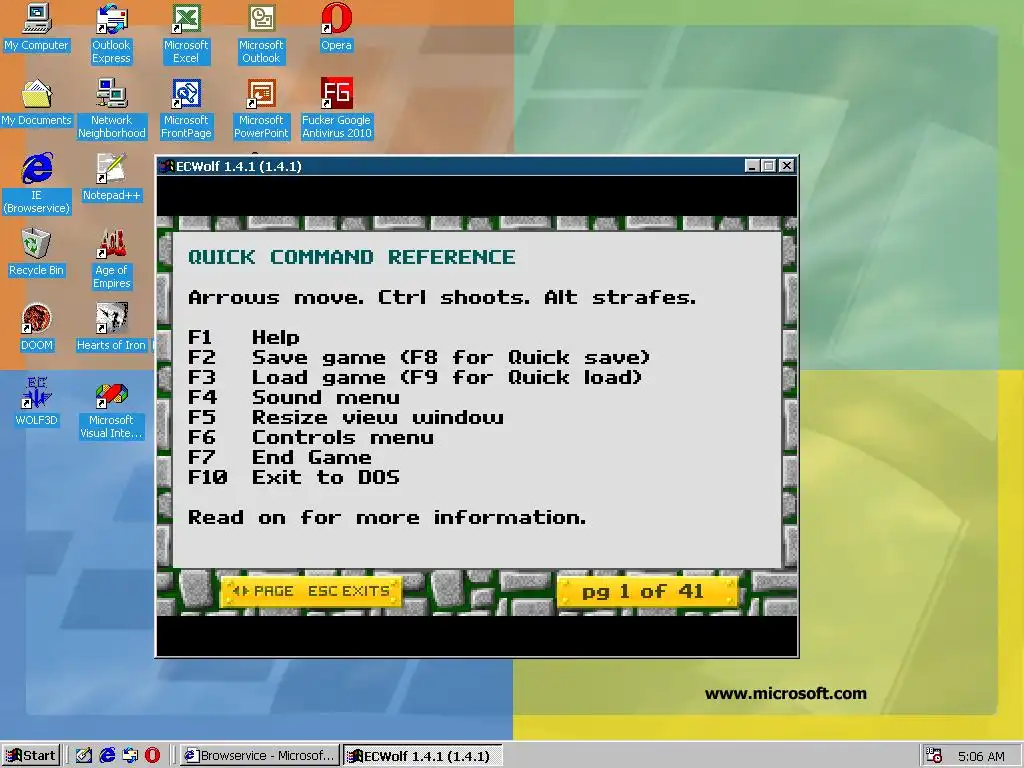This screenshot has height=768, width=1024.
Task: Launch DOOM desktop shortcut
Action: (x=37, y=327)
